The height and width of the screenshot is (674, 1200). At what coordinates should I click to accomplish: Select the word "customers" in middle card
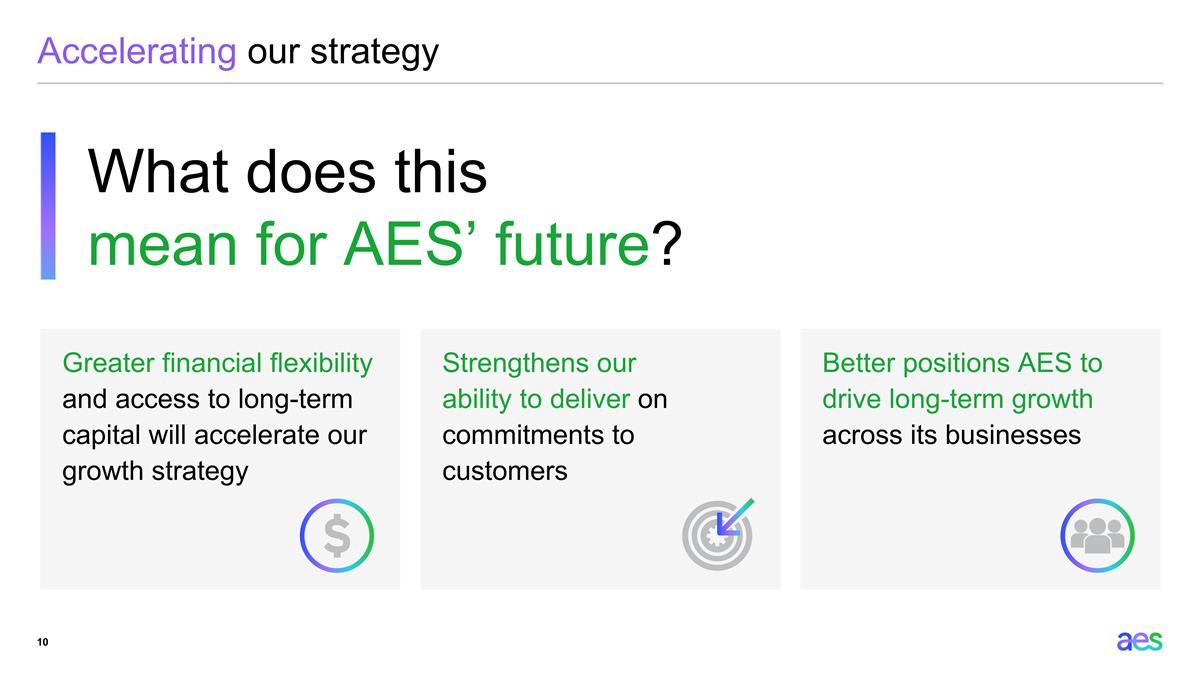504,470
